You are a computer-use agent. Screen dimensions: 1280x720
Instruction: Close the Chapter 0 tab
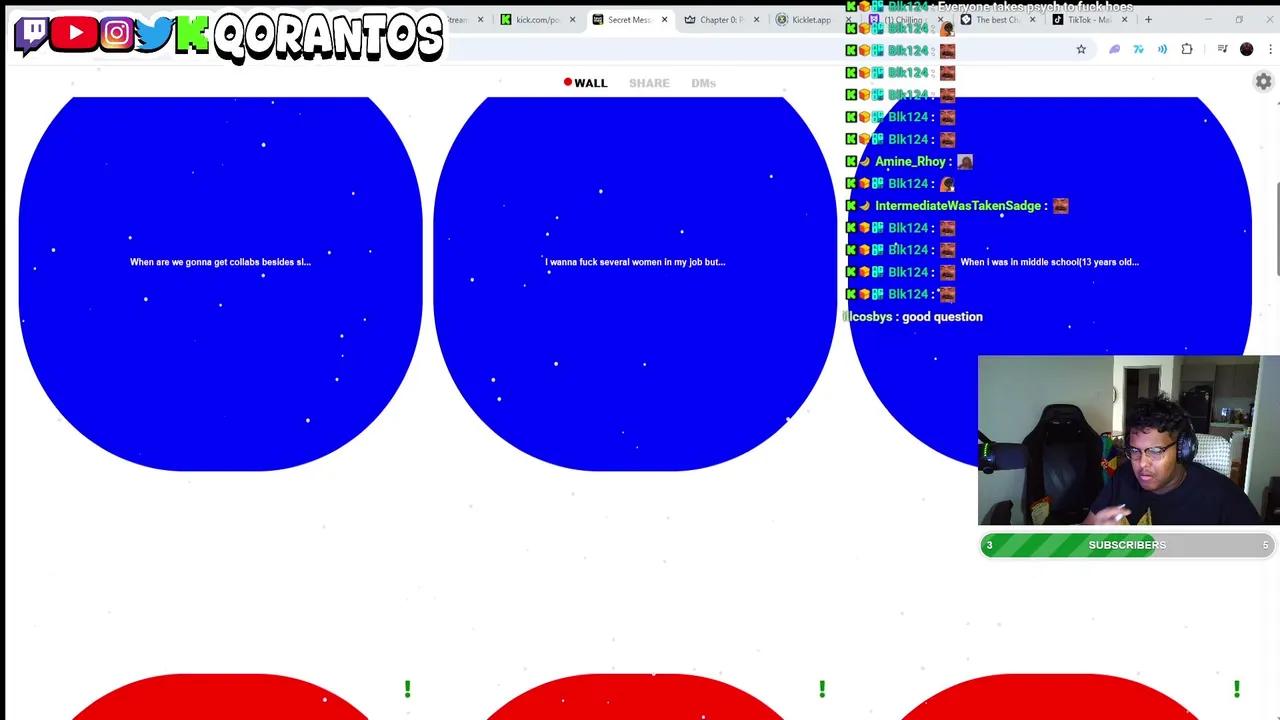[756, 19]
